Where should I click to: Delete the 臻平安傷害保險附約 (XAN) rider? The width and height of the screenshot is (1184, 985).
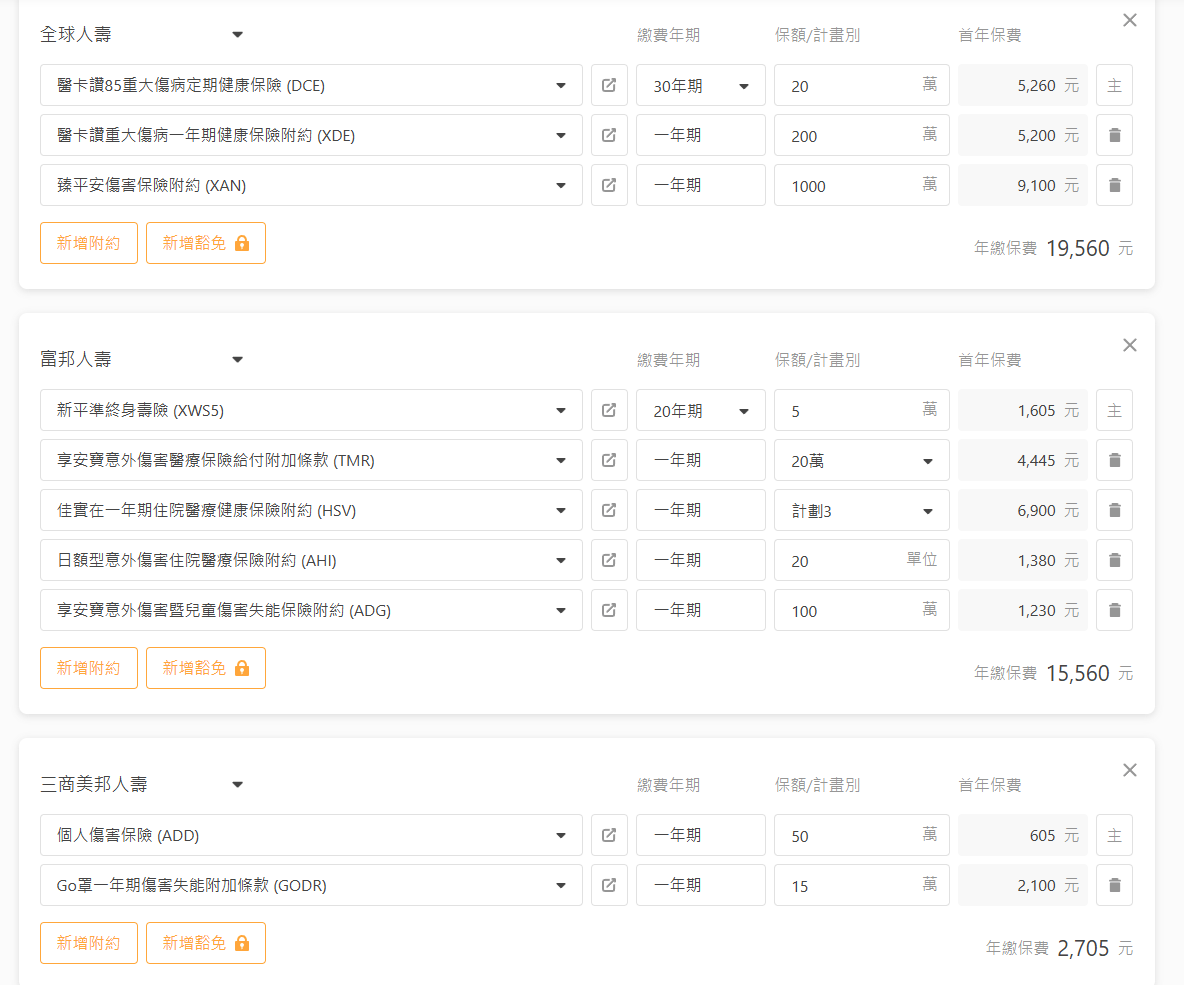pyautogui.click(x=1114, y=185)
